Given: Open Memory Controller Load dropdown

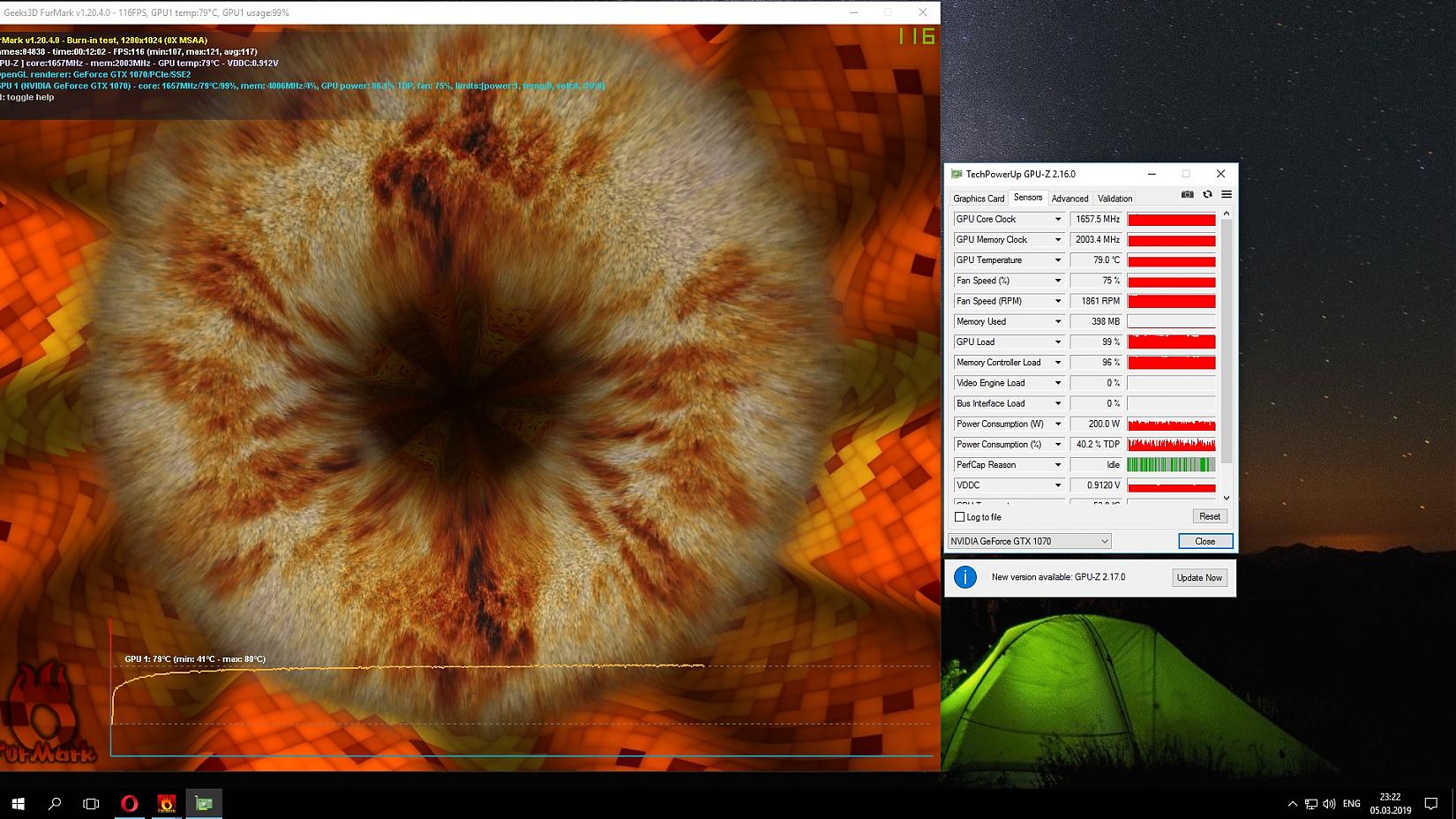Looking at the screenshot, I should [x=1057, y=363].
